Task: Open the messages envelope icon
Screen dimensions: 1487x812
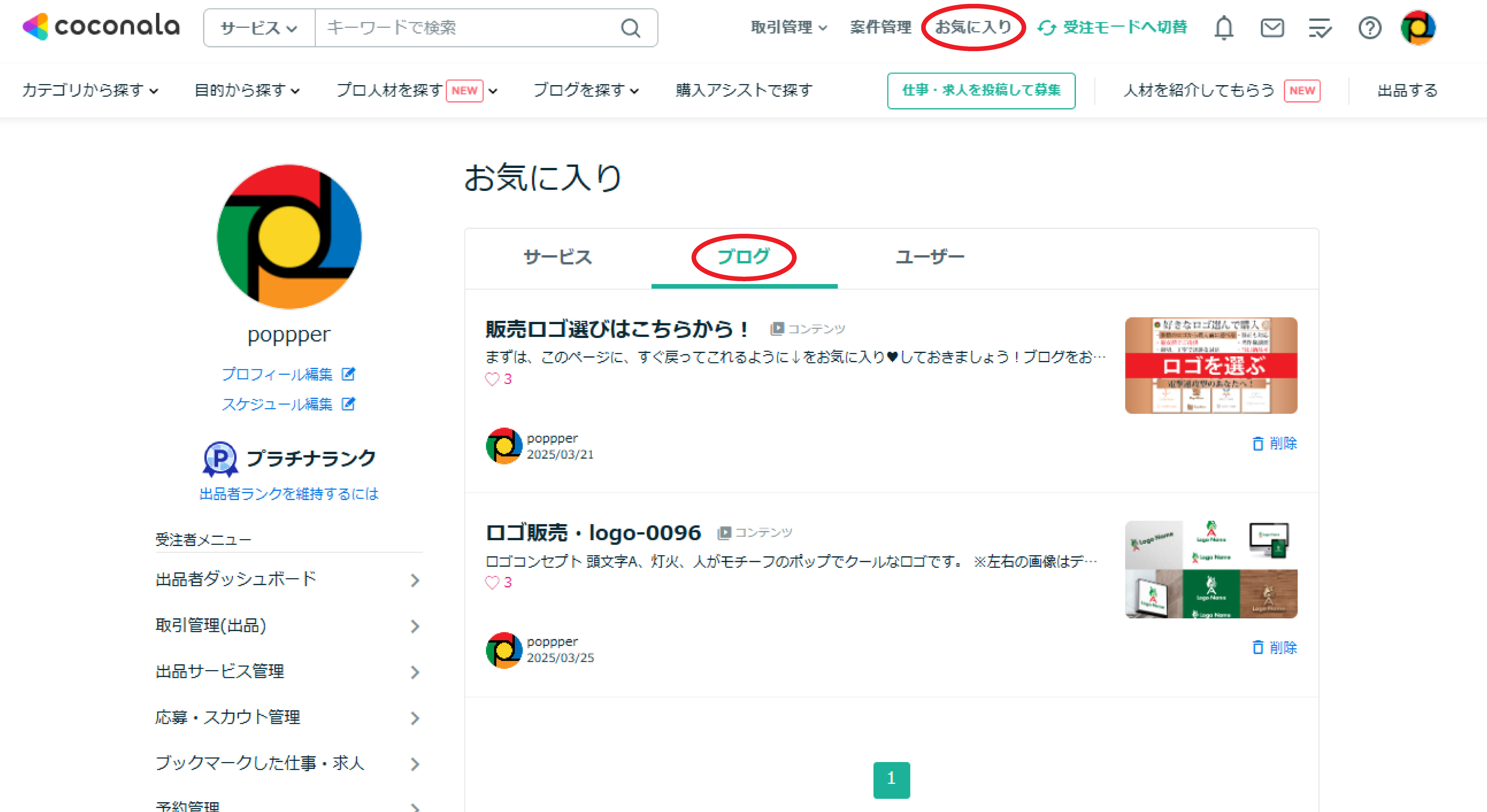Action: point(1272,27)
